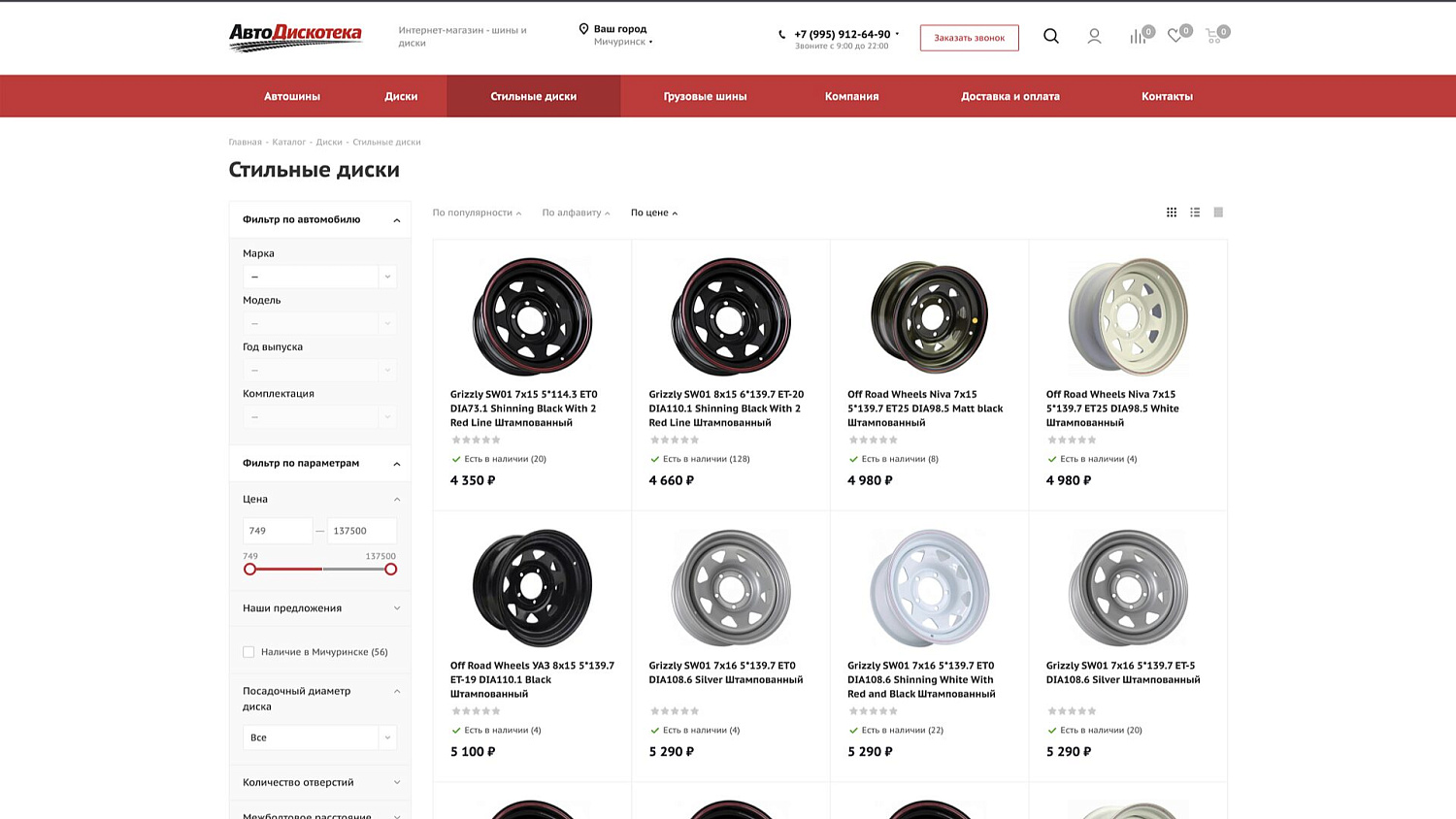Image resolution: width=1456 pixels, height=819 pixels.
Task: Open the Грузовые шины menu item
Action: coord(705,96)
